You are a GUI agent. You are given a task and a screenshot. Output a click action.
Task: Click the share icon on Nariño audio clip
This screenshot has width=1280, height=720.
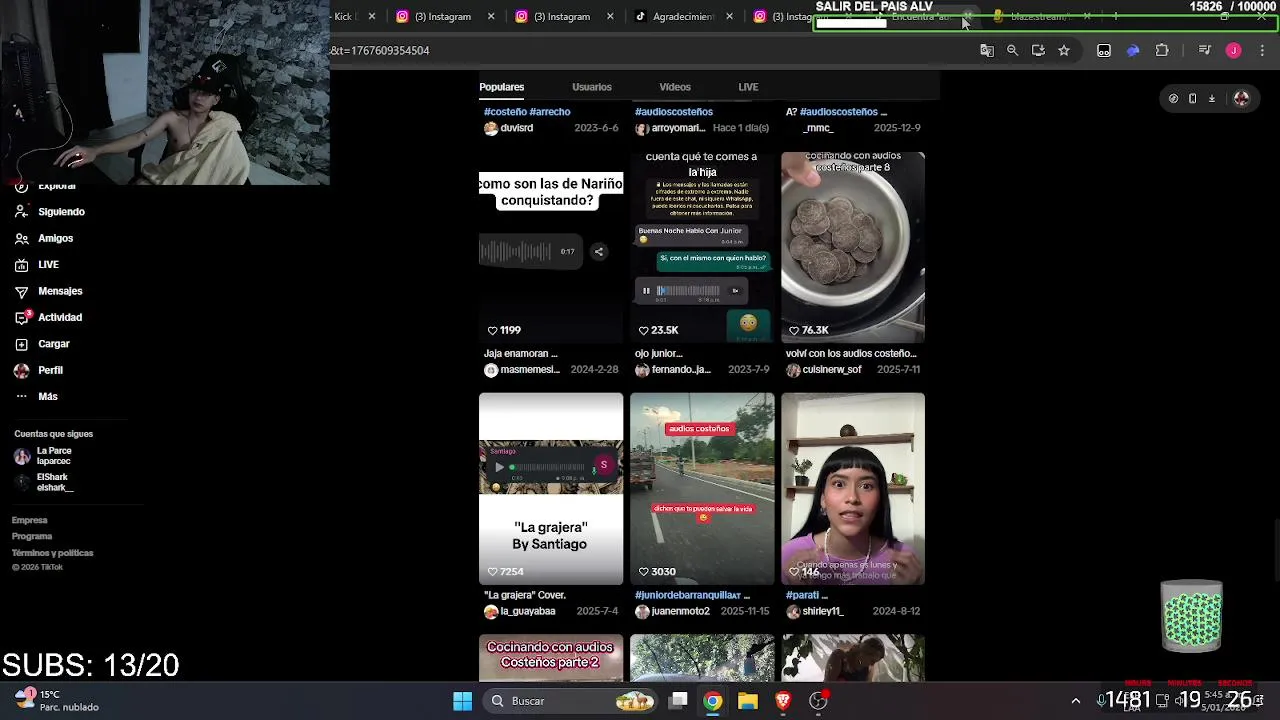pyautogui.click(x=599, y=252)
